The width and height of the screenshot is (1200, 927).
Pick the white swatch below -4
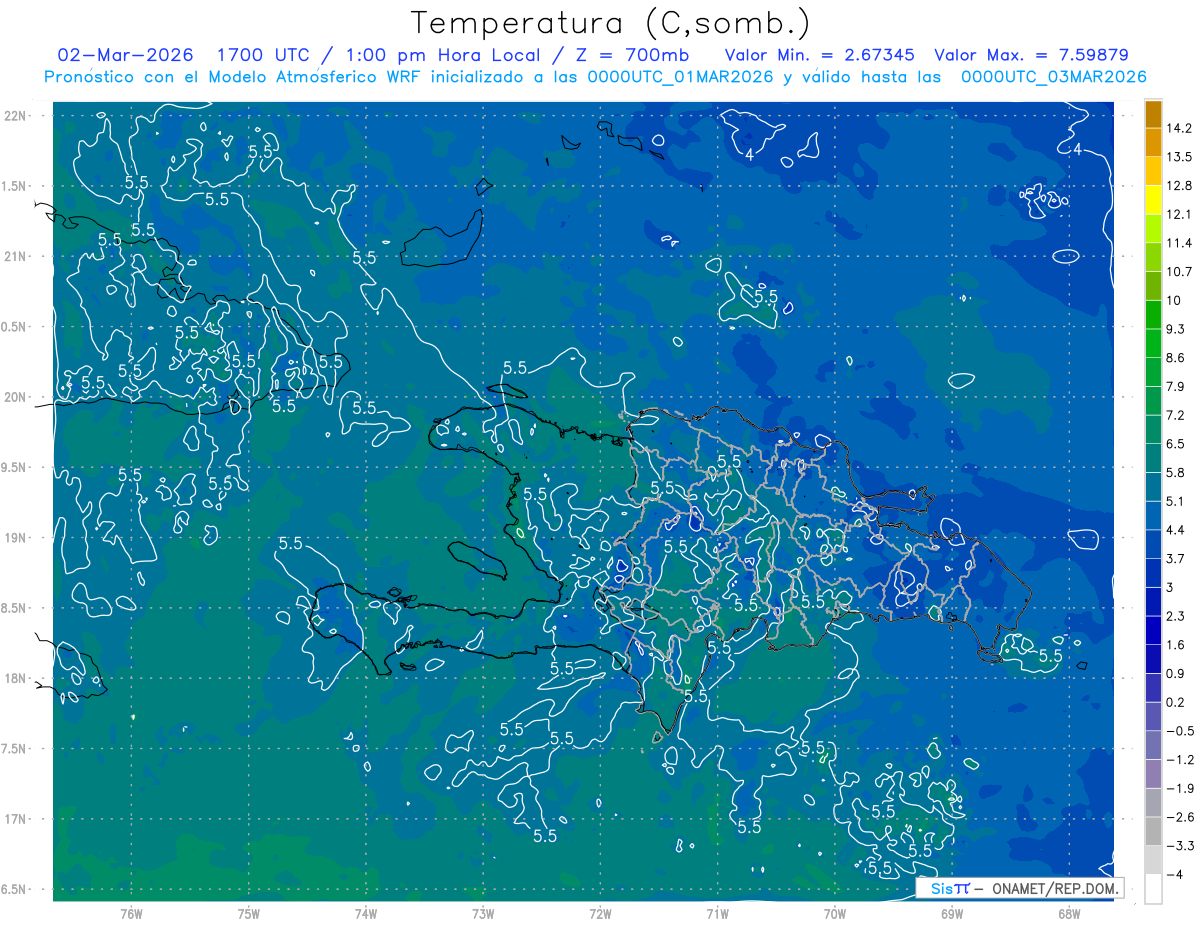point(1153,889)
